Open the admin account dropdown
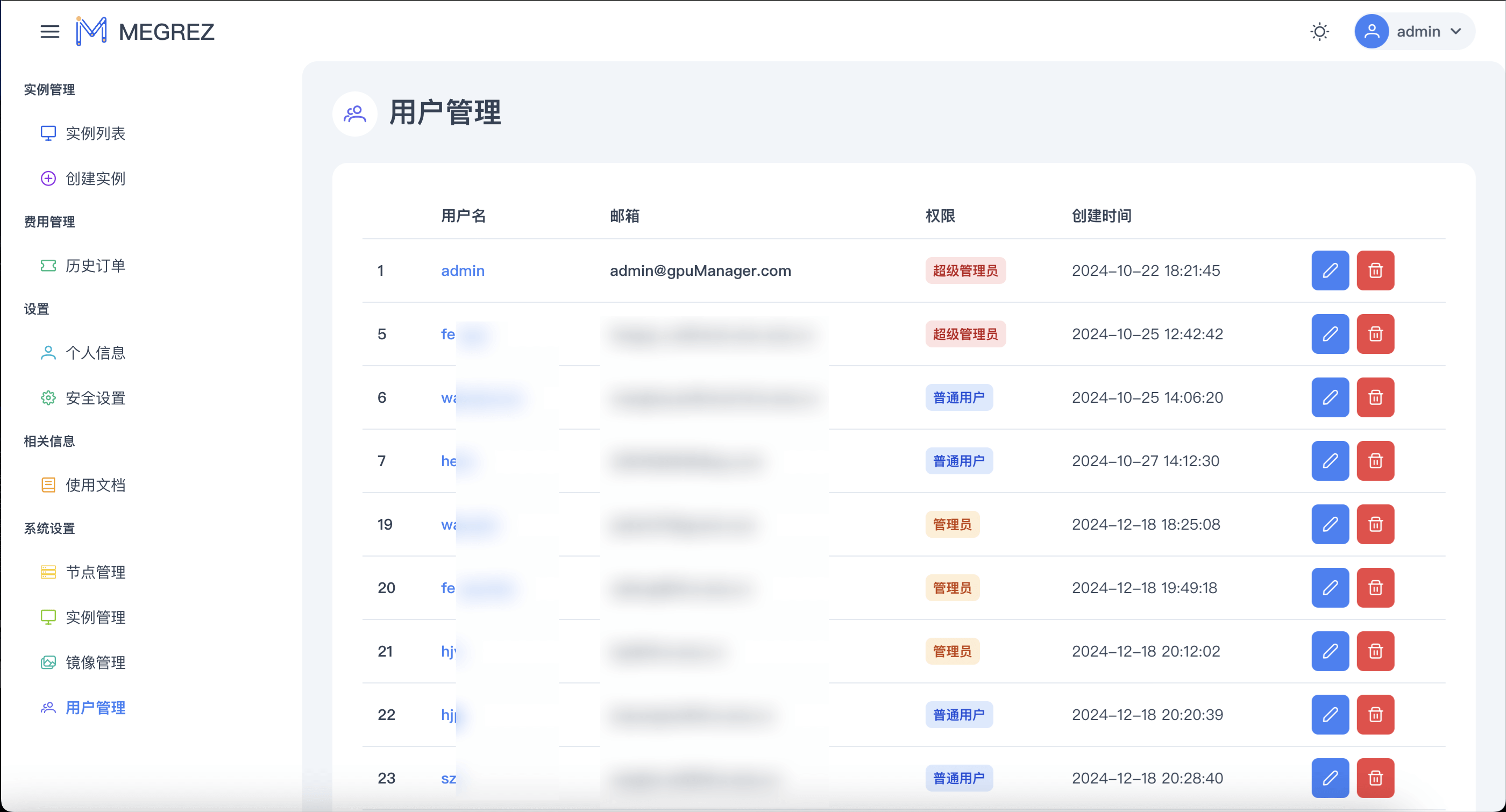The image size is (1506, 812). point(1414,32)
